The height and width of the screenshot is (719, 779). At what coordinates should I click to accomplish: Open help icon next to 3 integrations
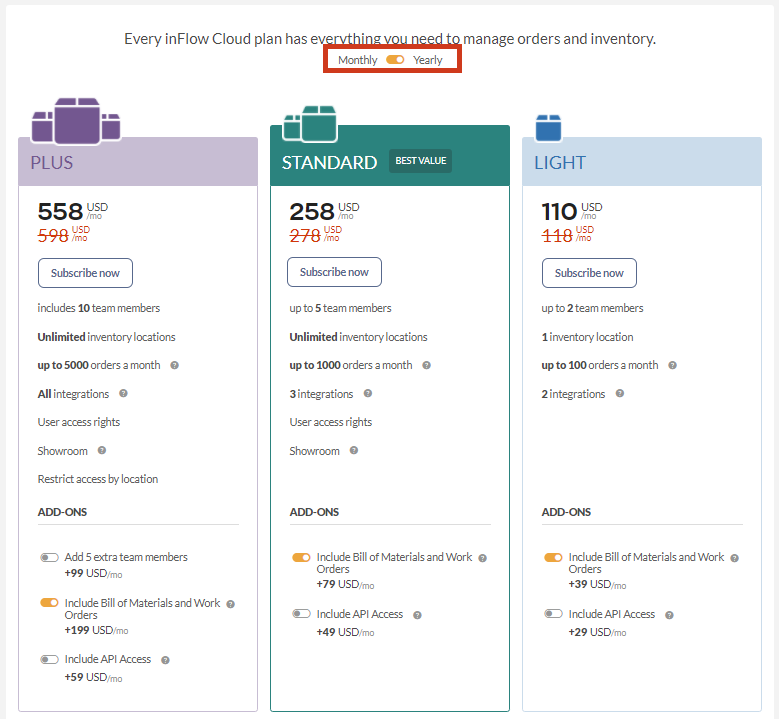click(x=368, y=394)
